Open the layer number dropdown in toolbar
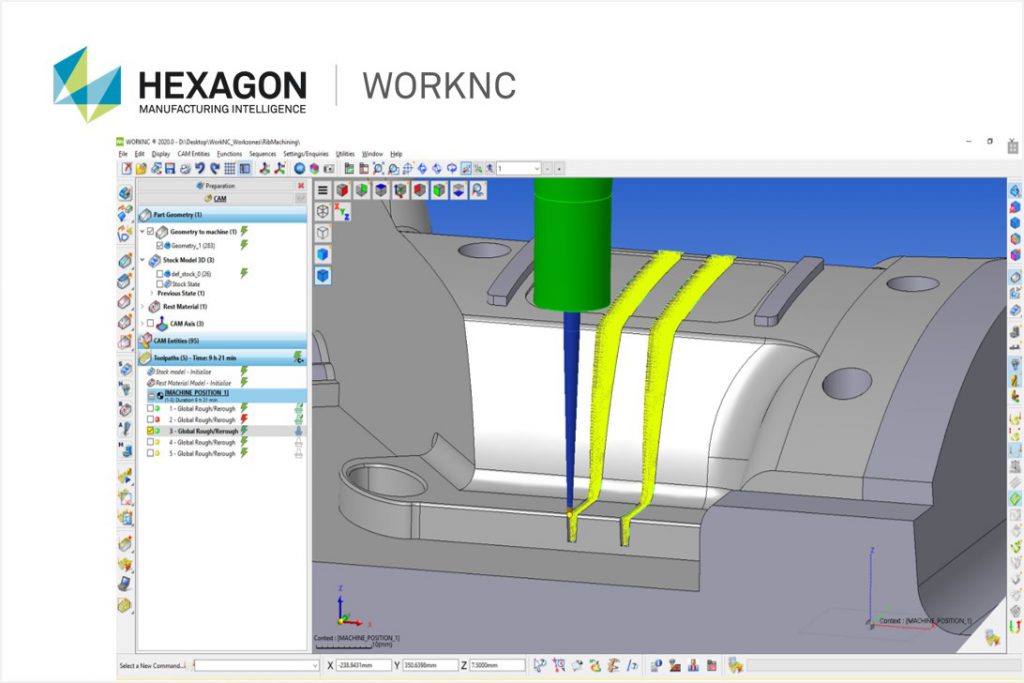The width and height of the screenshot is (1024, 683). point(537,168)
